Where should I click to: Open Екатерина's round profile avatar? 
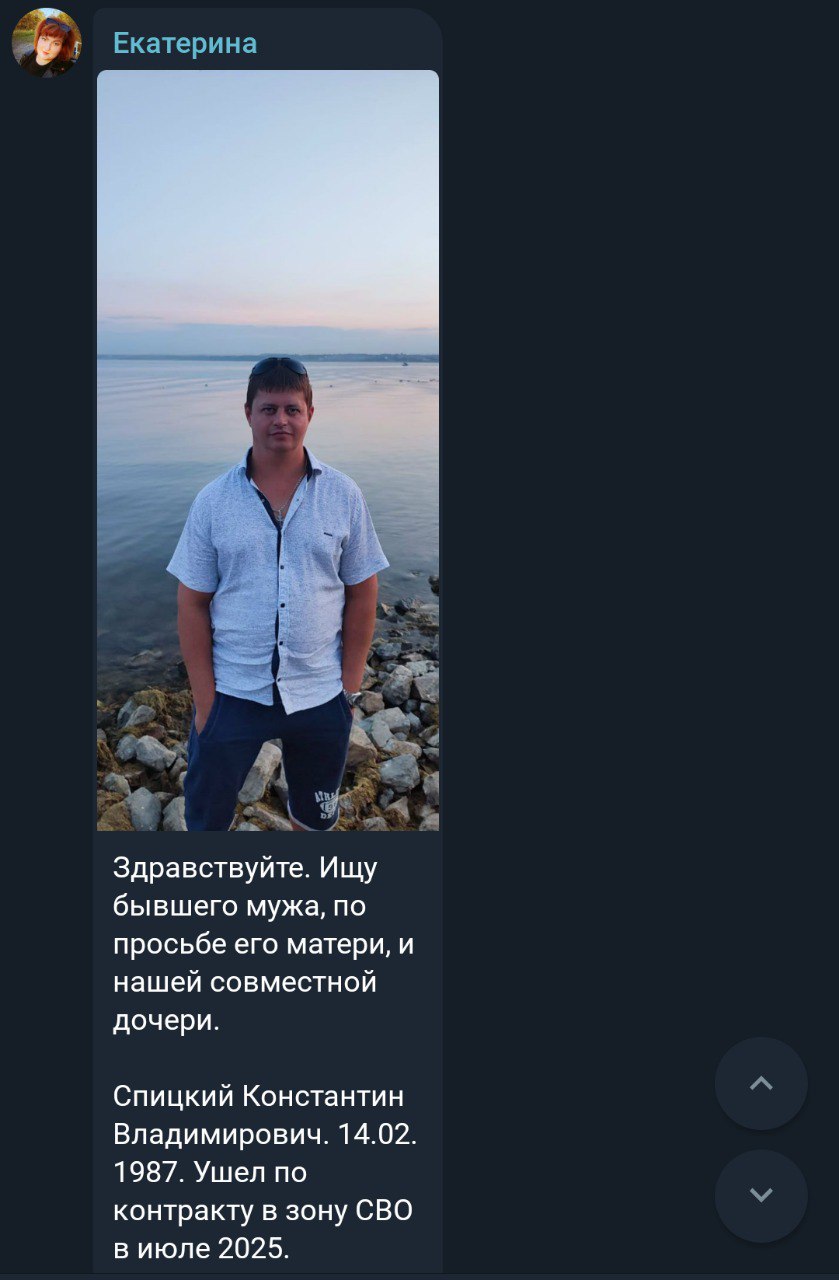46,43
